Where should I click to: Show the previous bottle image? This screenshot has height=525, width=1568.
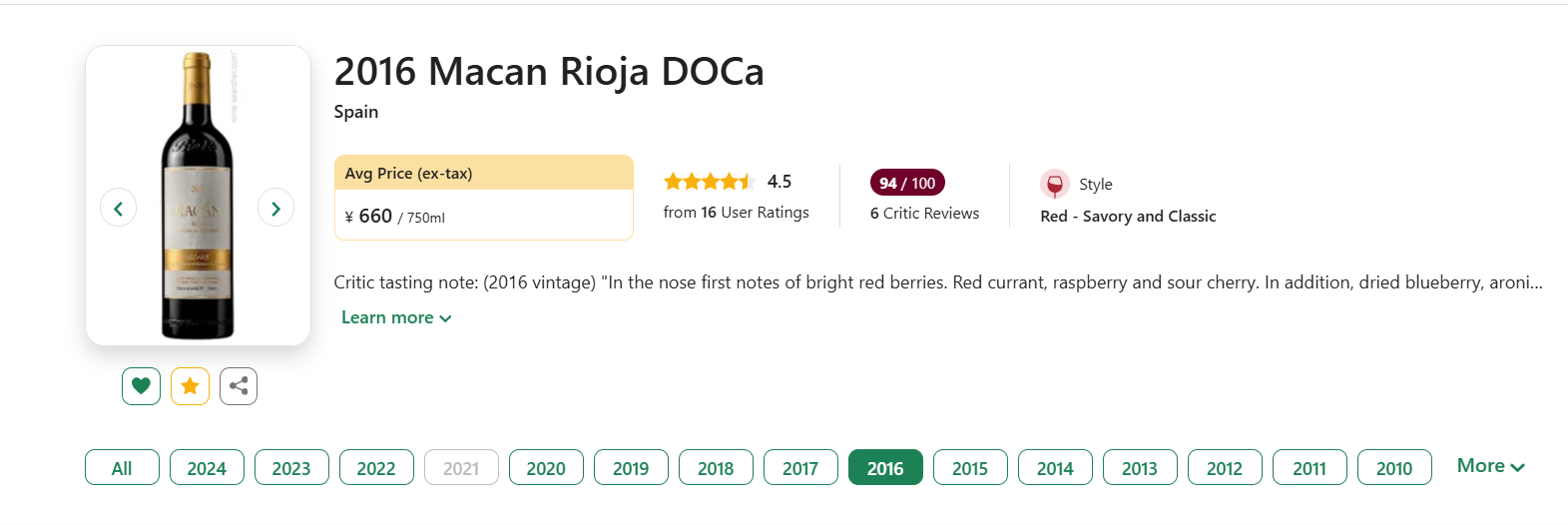tap(119, 208)
